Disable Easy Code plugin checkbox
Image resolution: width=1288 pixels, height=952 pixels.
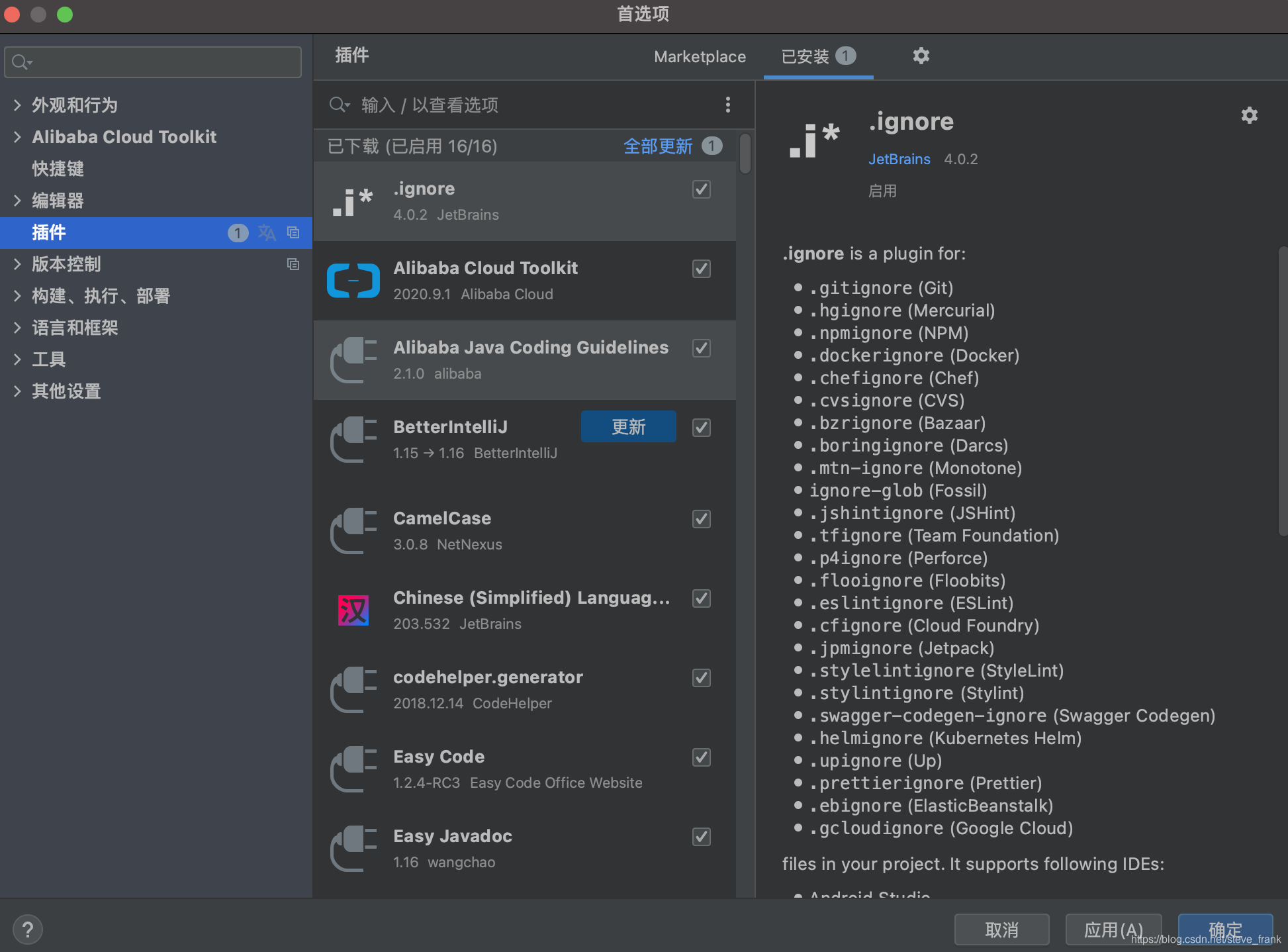(702, 757)
